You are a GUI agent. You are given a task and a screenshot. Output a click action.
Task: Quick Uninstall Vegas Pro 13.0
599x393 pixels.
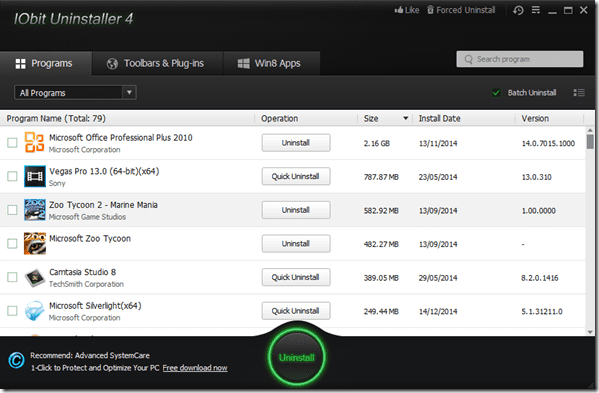(x=296, y=176)
